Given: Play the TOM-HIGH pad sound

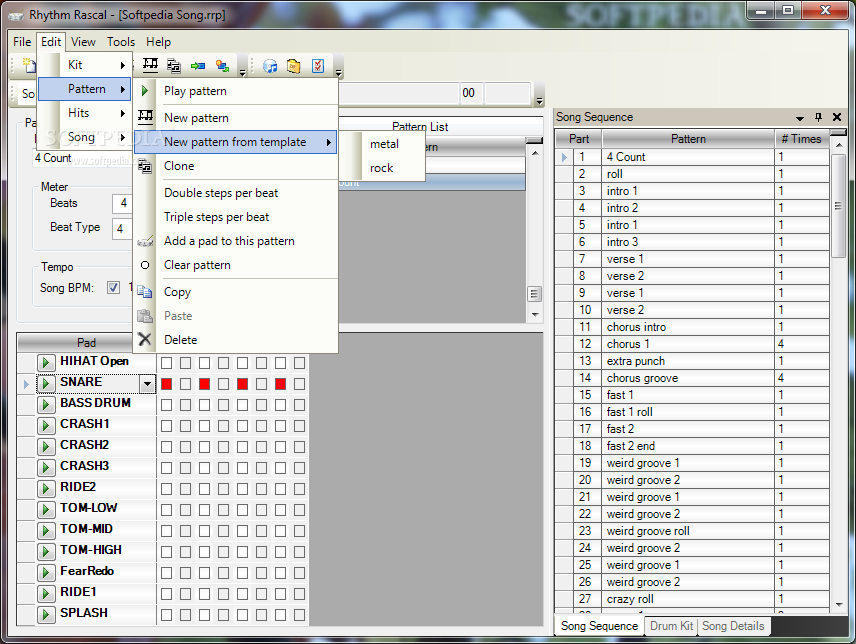Looking at the screenshot, I should [x=46, y=552].
